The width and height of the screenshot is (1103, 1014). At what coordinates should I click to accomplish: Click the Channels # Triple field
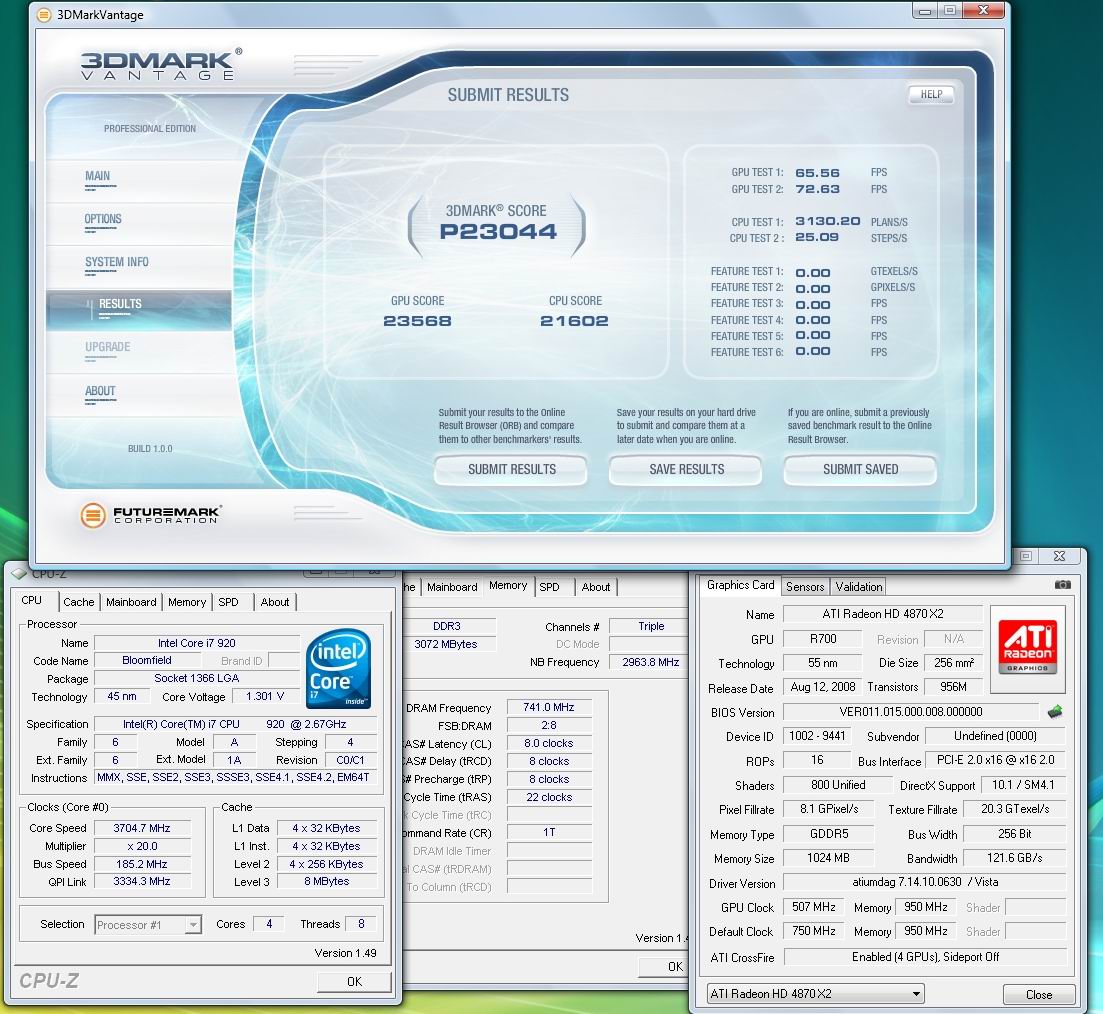coord(650,626)
